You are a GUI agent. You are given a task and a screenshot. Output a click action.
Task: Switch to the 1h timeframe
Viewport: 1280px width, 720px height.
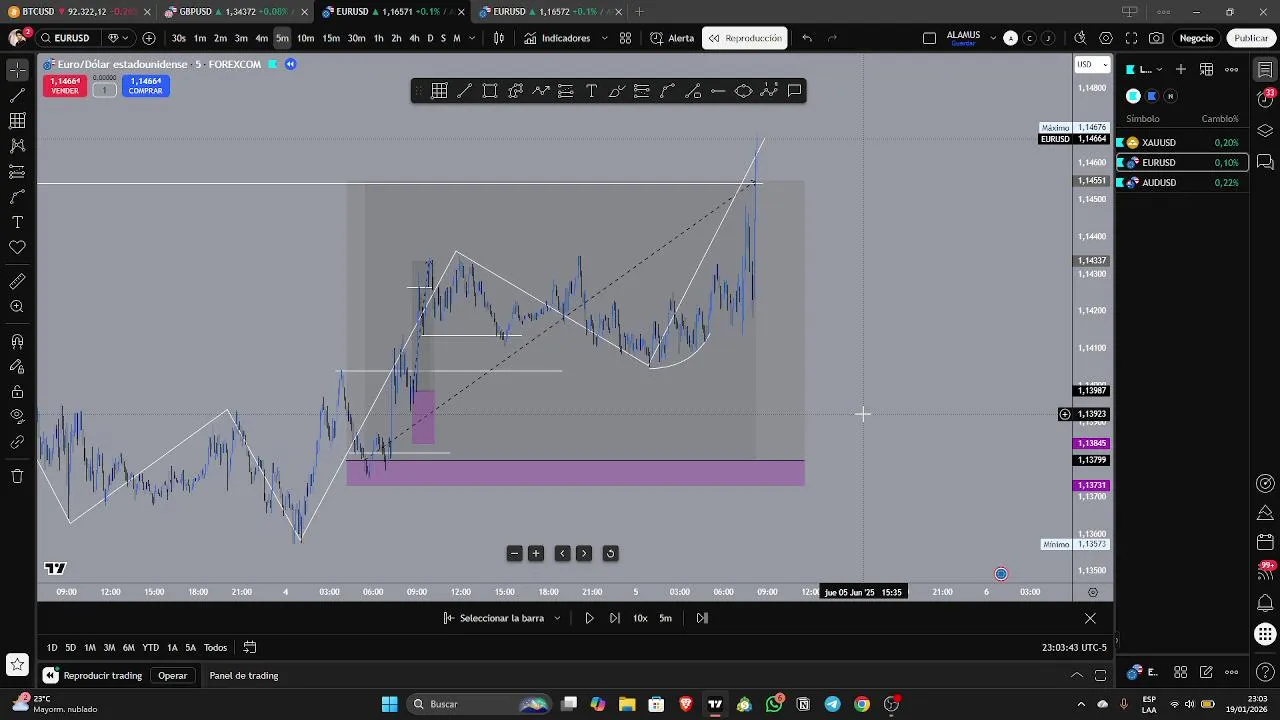pos(378,38)
